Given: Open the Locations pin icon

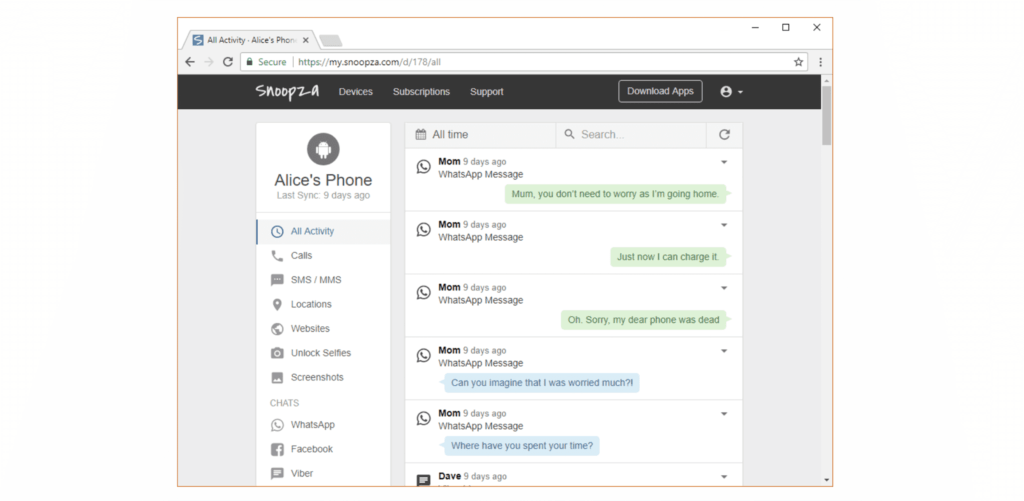Looking at the screenshot, I should click(278, 304).
